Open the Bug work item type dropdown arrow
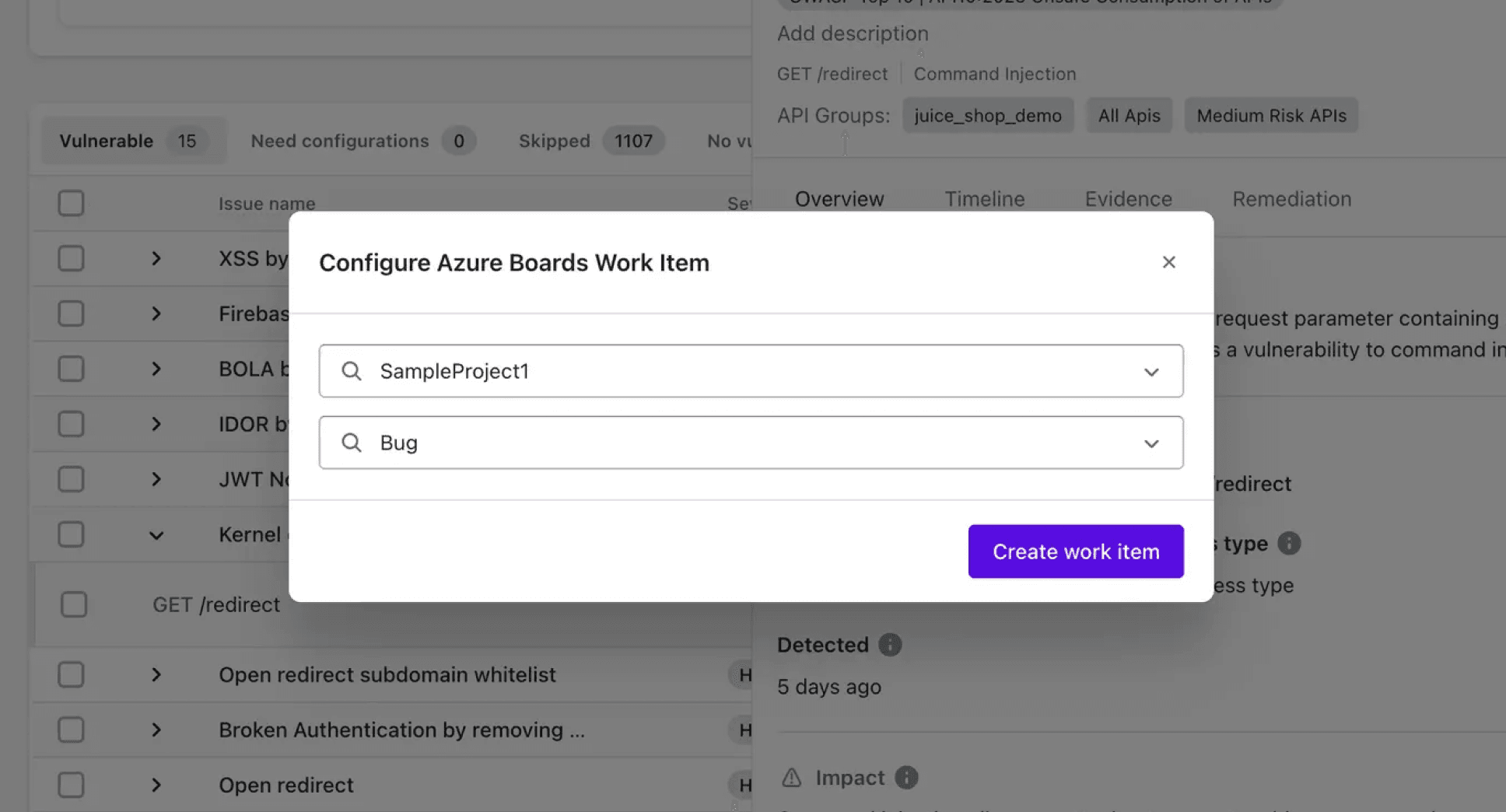This screenshot has height=812, width=1506. pyautogui.click(x=1151, y=443)
